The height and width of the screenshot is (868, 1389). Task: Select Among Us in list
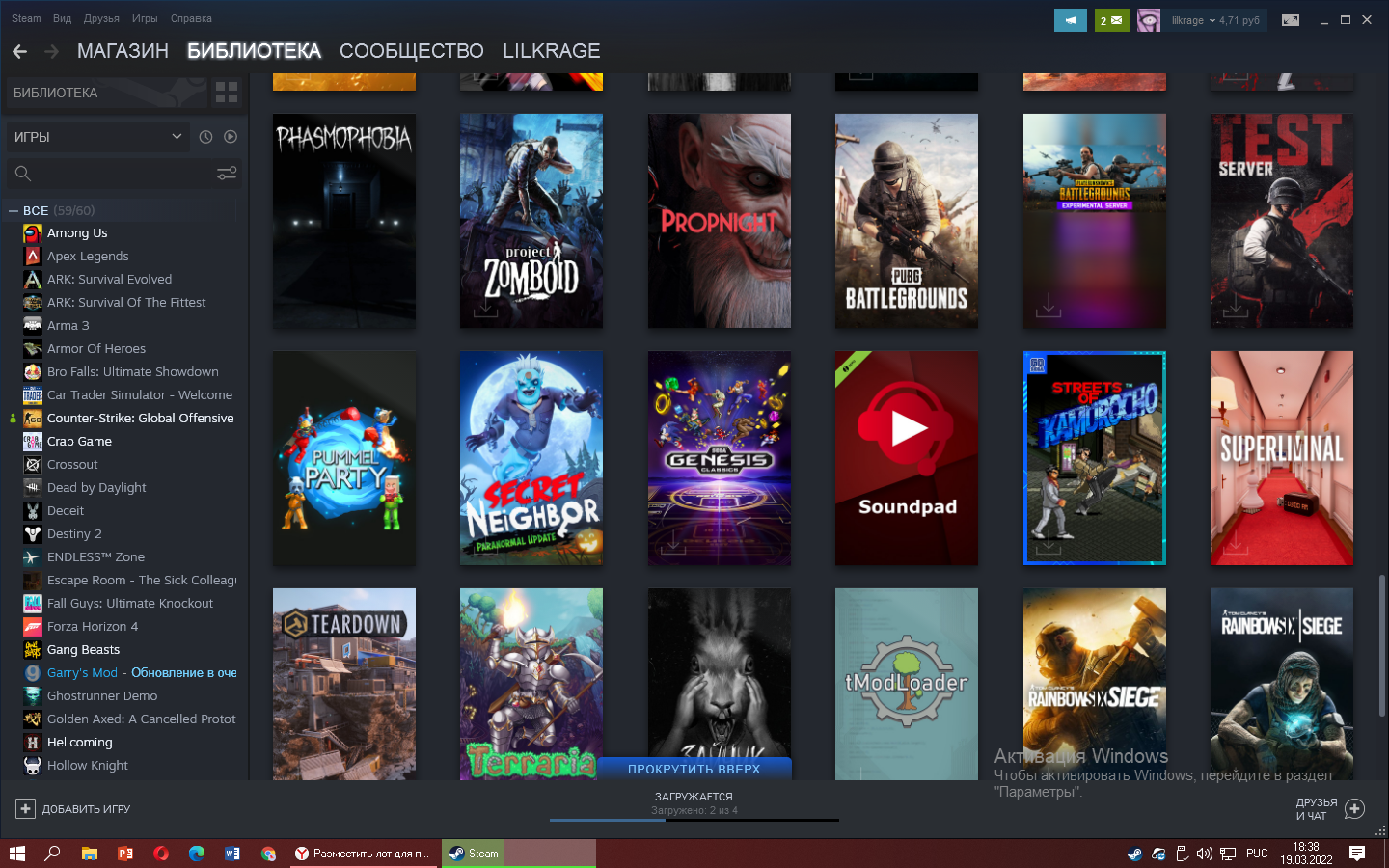coord(77,233)
